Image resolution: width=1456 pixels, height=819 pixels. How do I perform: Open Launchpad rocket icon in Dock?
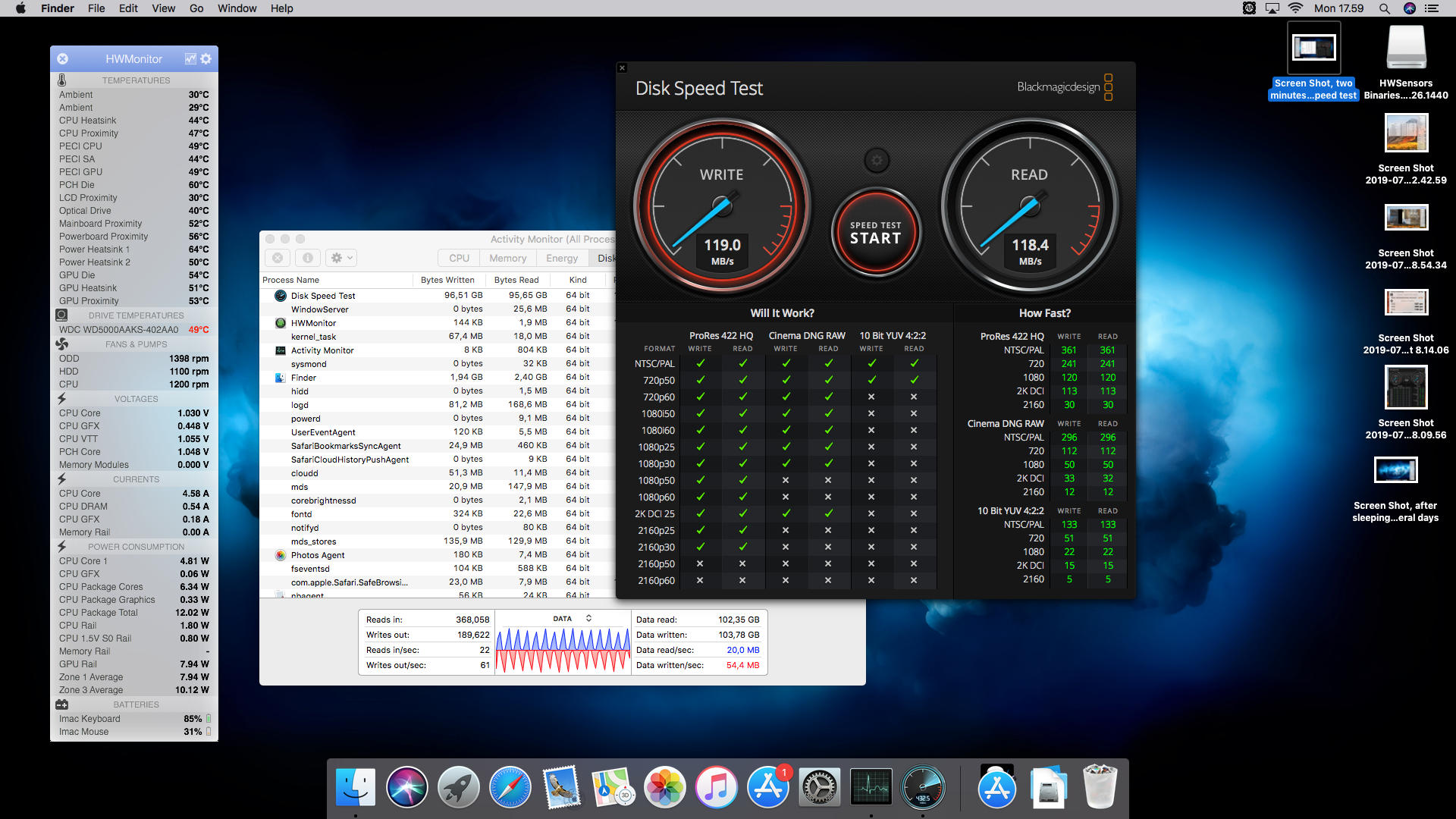pos(459,787)
